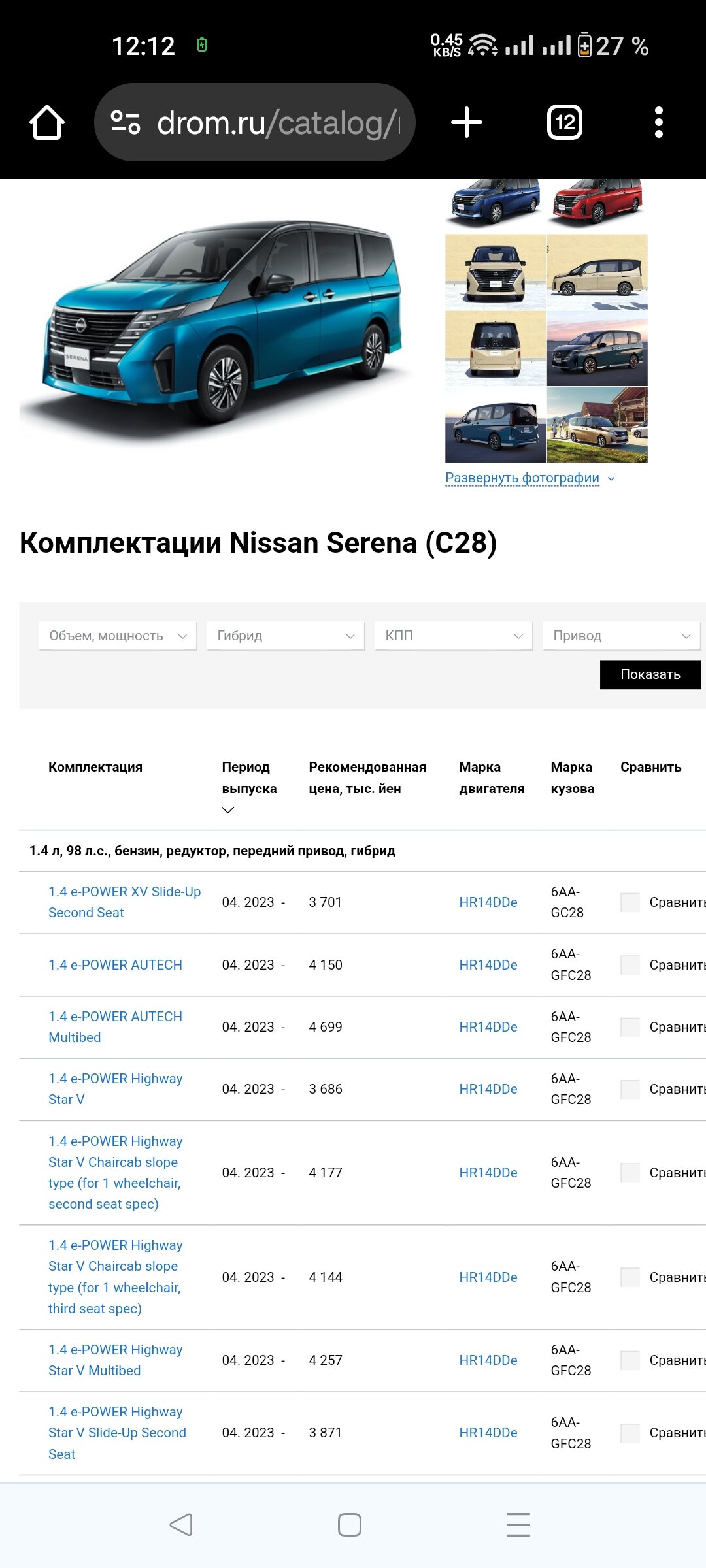Viewport: 706px width, 1568px height.
Task: Open the 1.4 e-POWER AUTECH trim link
Action: point(115,965)
